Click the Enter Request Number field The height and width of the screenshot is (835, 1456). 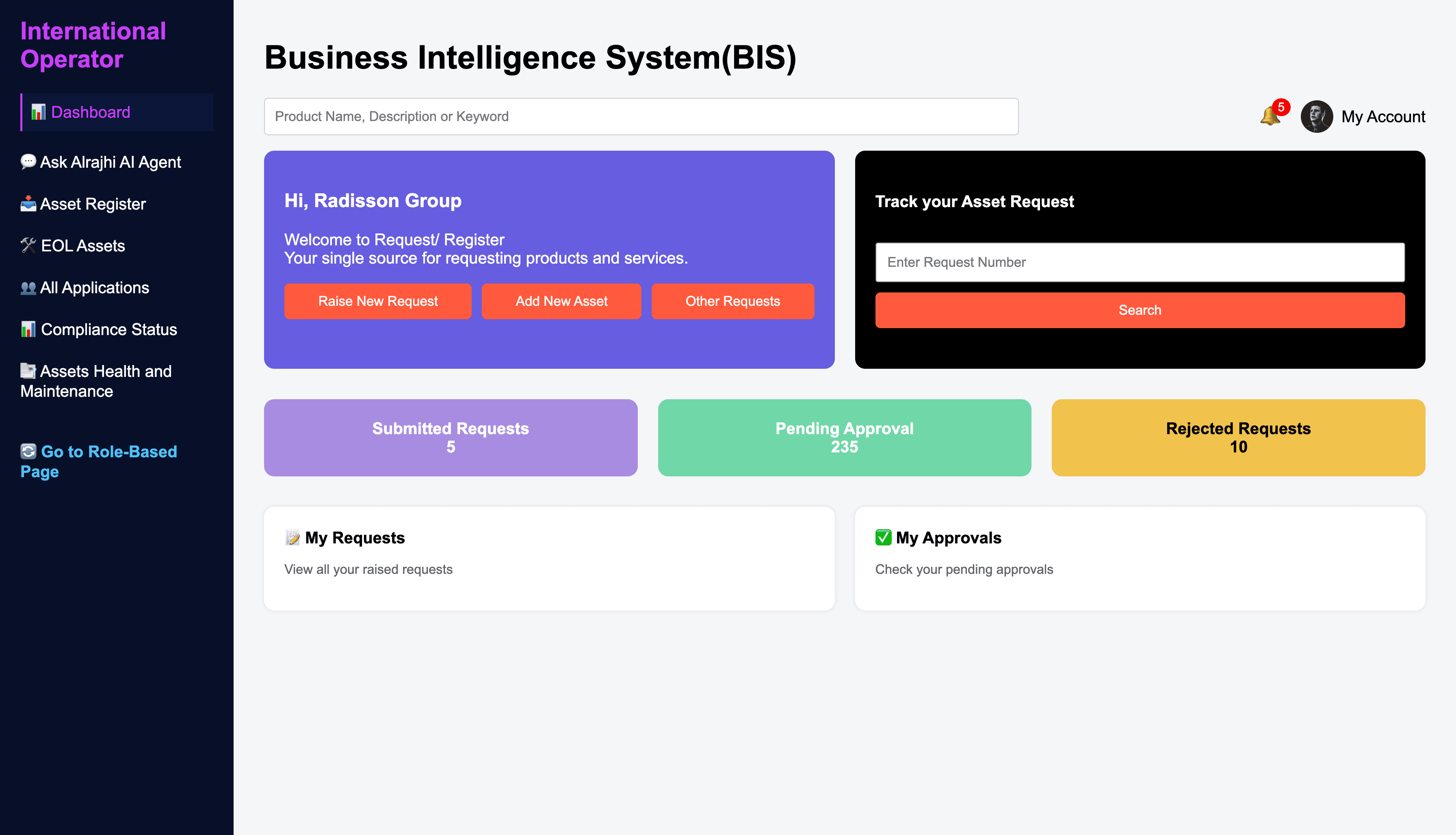tap(1140, 262)
